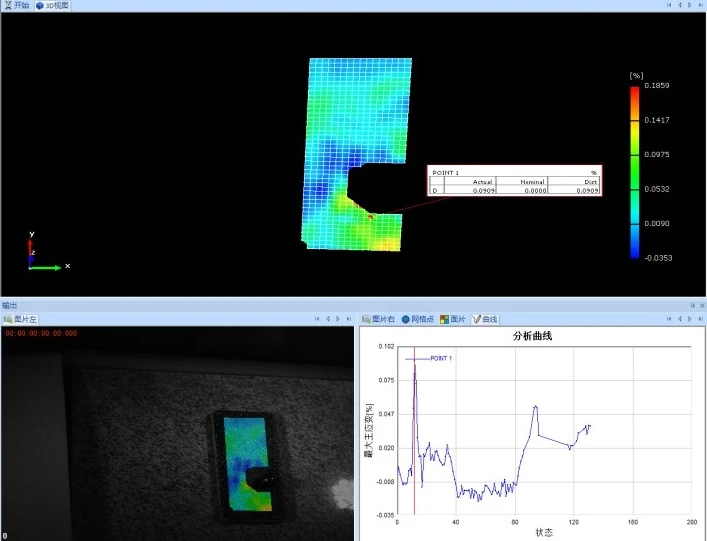This screenshot has height=541, width=707.
Task: Select the POINT 1 annotation table
Action: [x=514, y=180]
